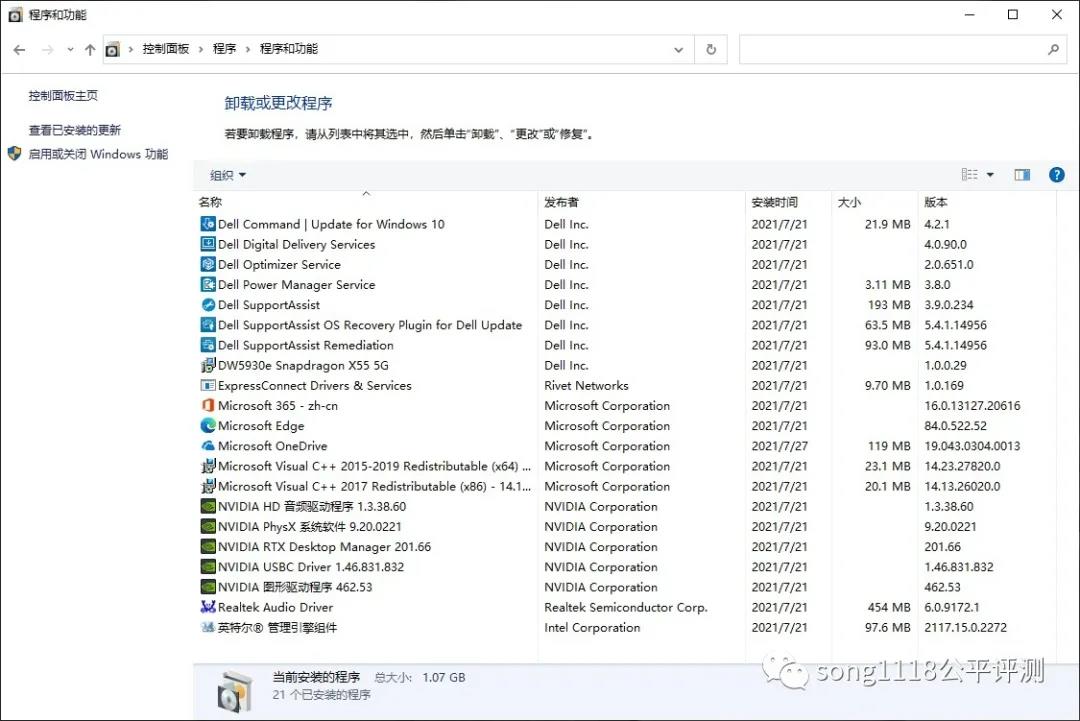Screen dimensions: 1080x721
Task: Click the SupportAssist OS Recovery Plugin icon
Action: point(208,324)
